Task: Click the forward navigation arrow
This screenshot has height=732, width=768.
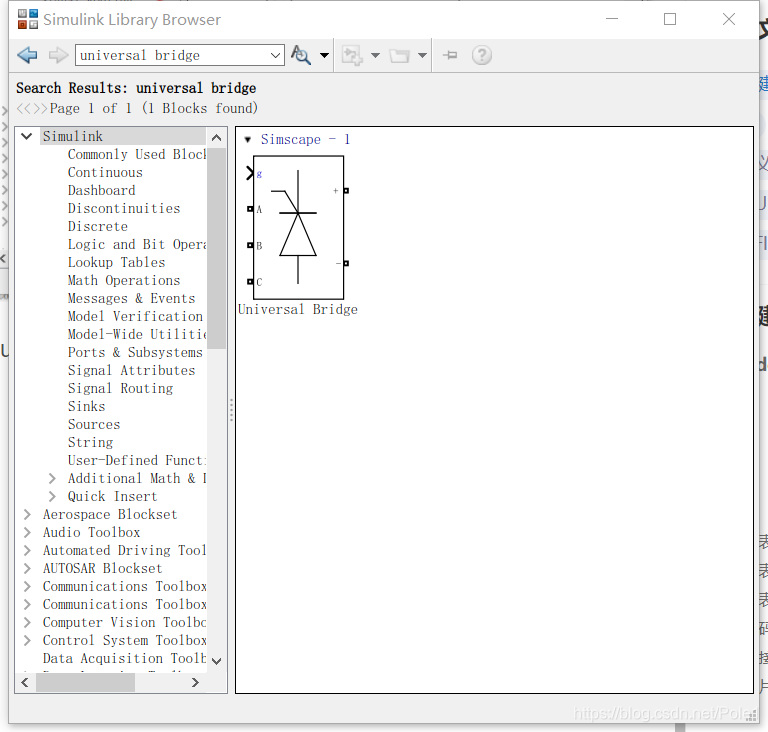Action: [58, 55]
